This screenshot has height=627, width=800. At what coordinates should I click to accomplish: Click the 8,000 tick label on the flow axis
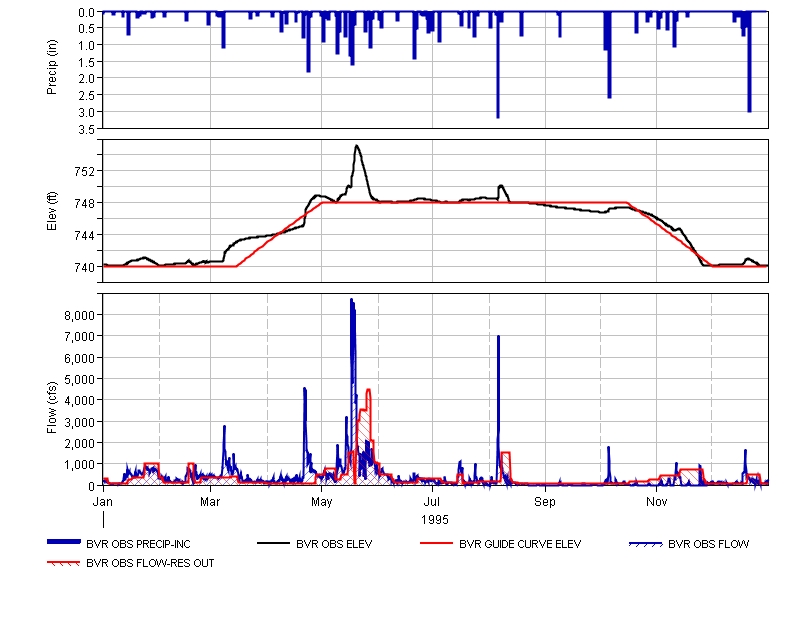click(x=79, y=315)
